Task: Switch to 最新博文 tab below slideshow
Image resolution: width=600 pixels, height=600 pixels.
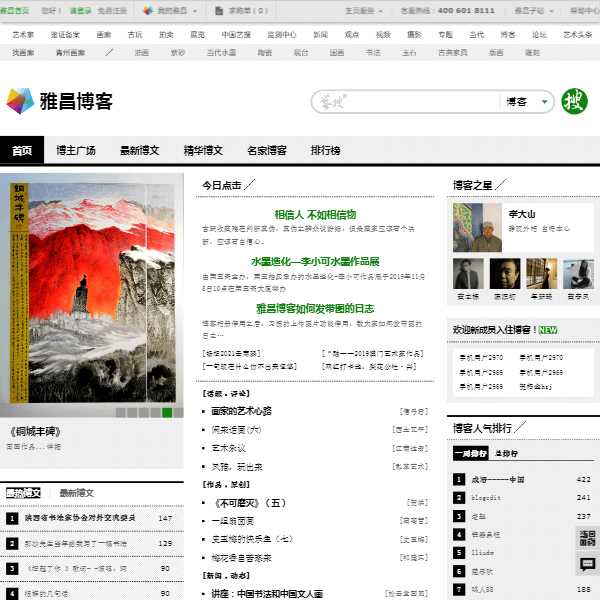Action: tap(77, 493)
